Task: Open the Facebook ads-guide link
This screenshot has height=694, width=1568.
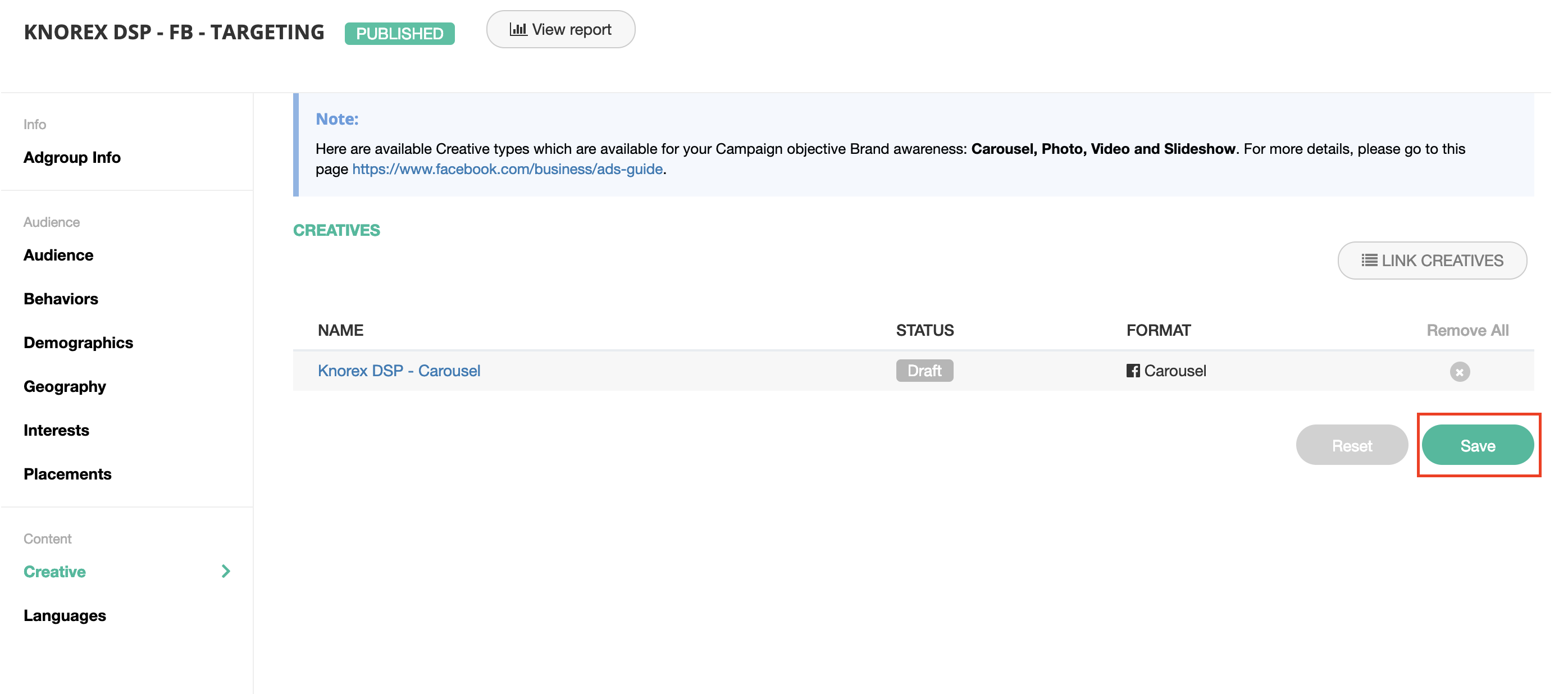Action: coord(507,168)
